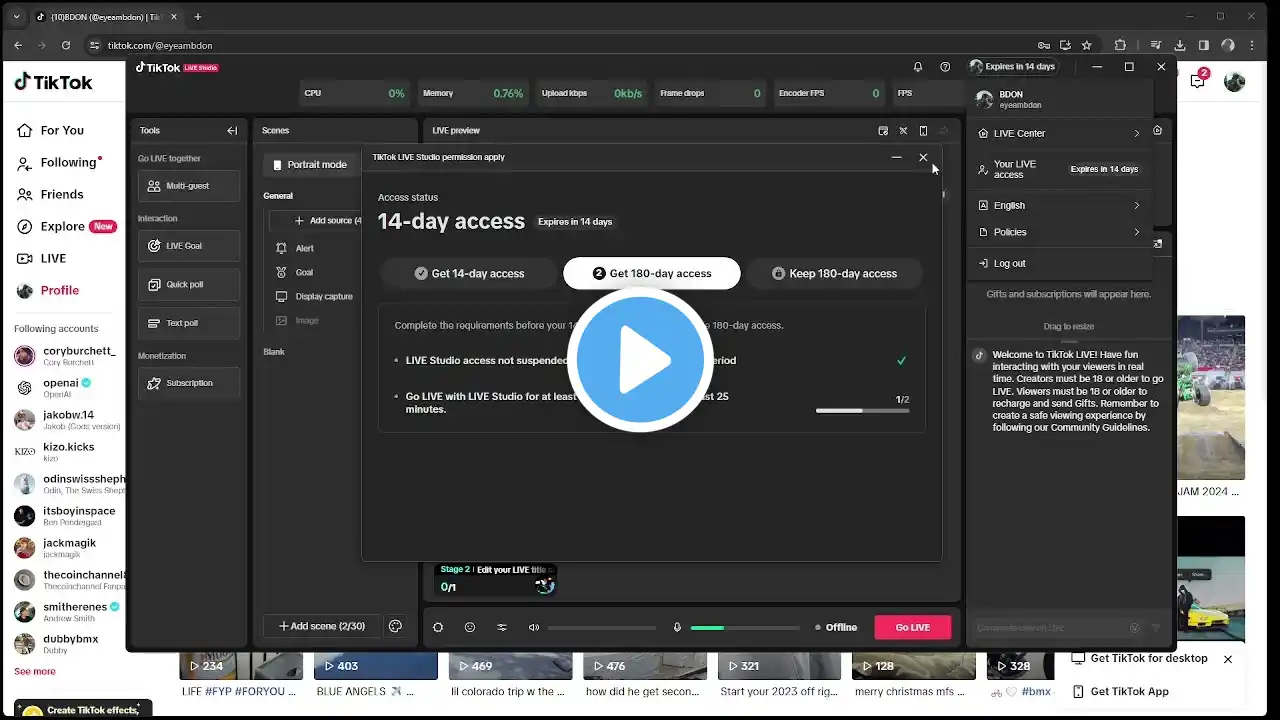1280x720 pixels.
Task: Click the Go LIVE button
Action: click(912, 627)
